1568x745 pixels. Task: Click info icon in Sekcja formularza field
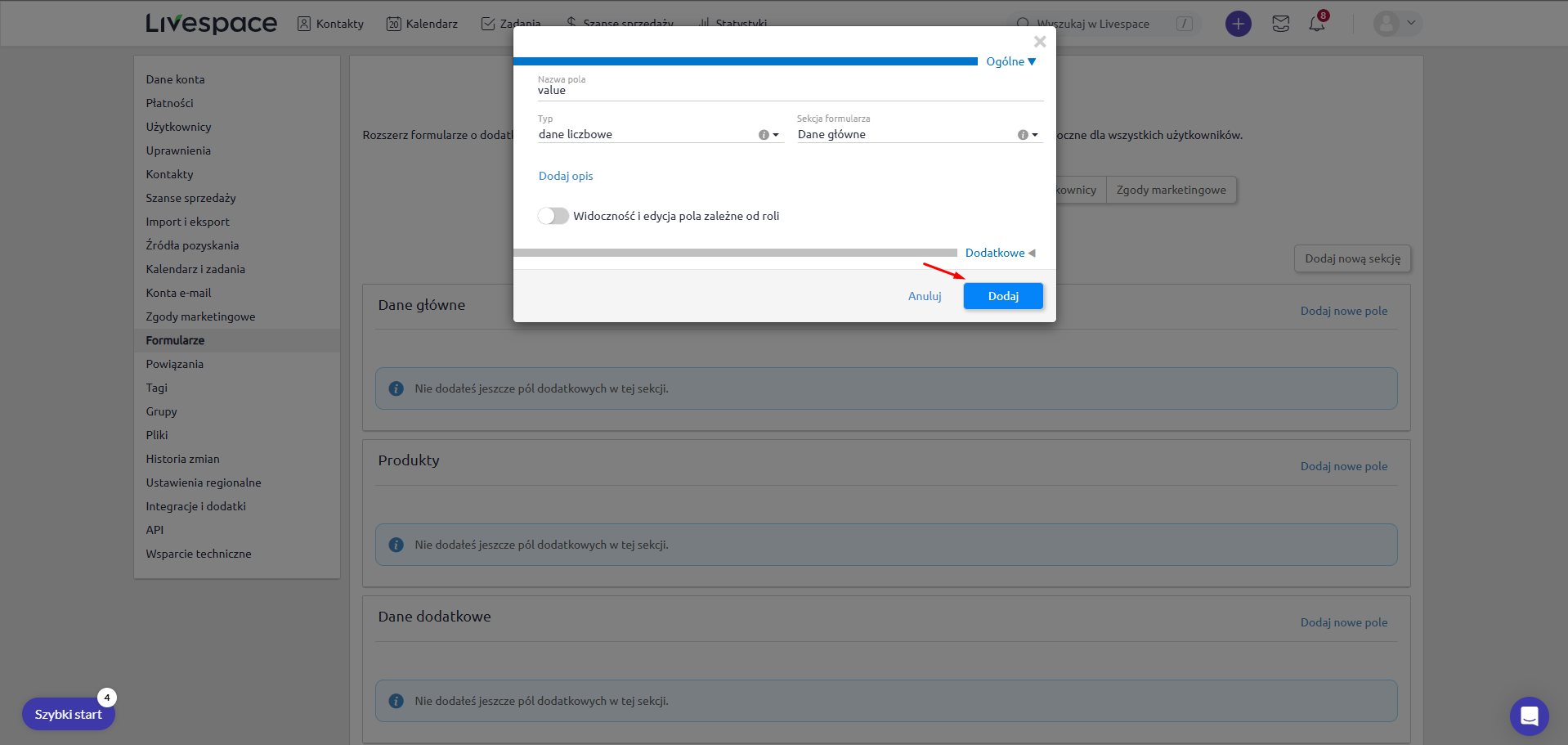(1022, 135)
